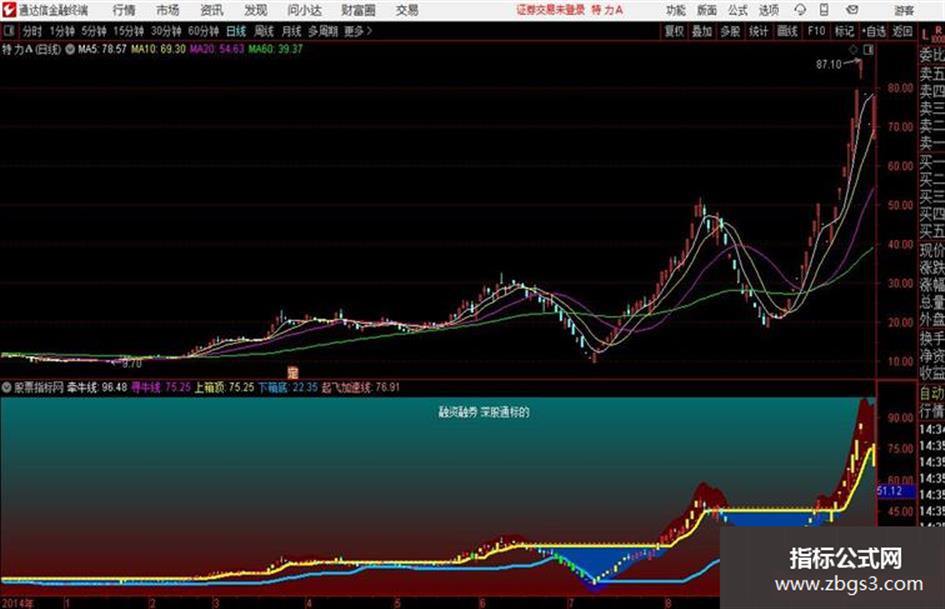The image size is (945, 609).
Task: Switch to 1分钟 period tab
Action: point(62,31)
